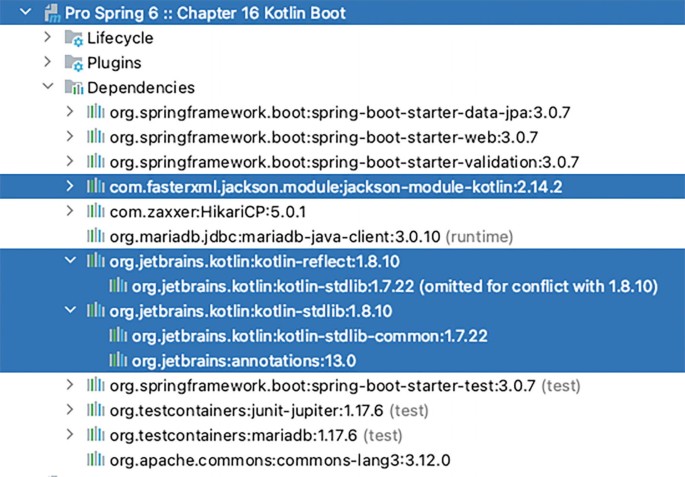Click library icon beside mariadb-java-client dependency

96,236
